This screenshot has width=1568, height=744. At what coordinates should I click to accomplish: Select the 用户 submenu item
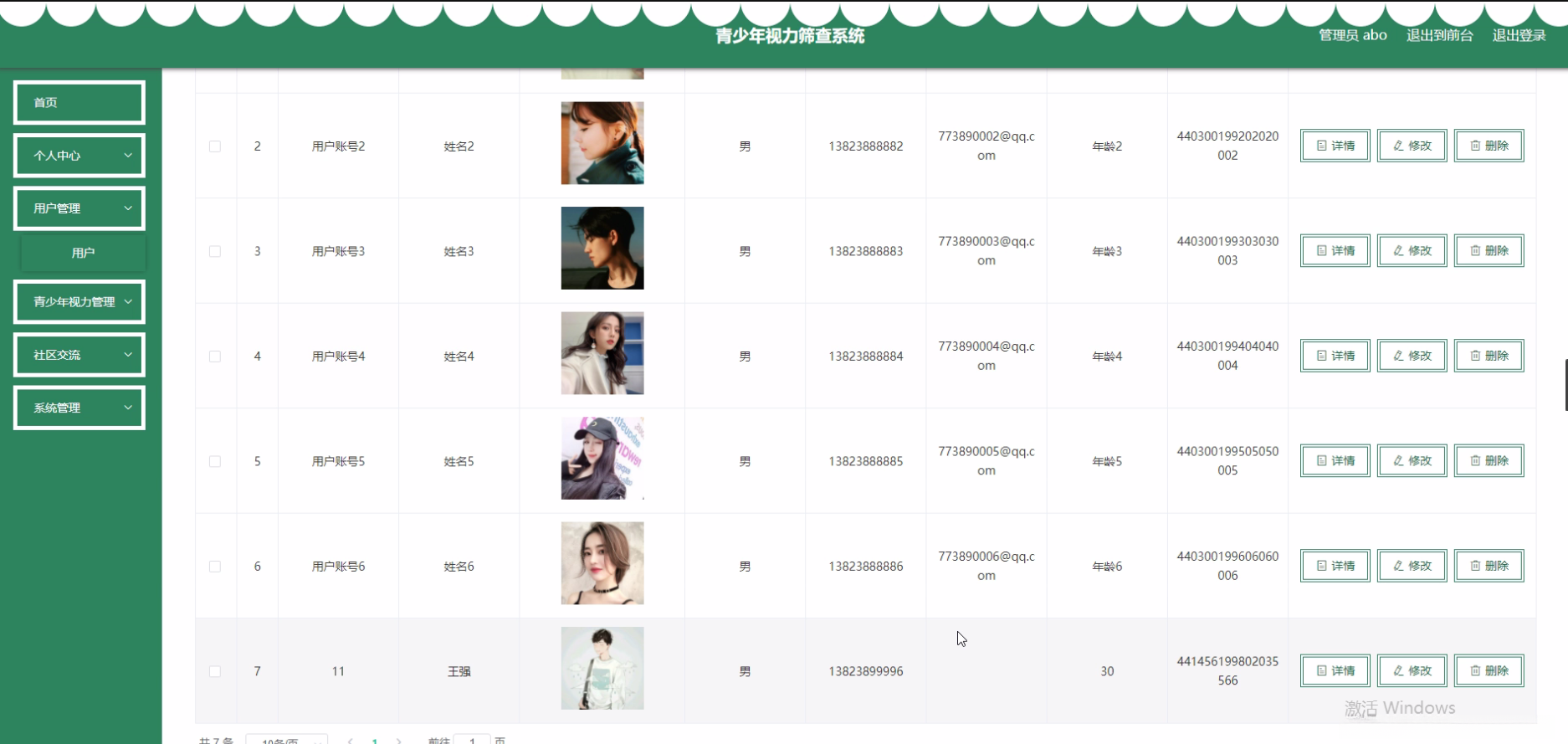[x=83, y=253]
